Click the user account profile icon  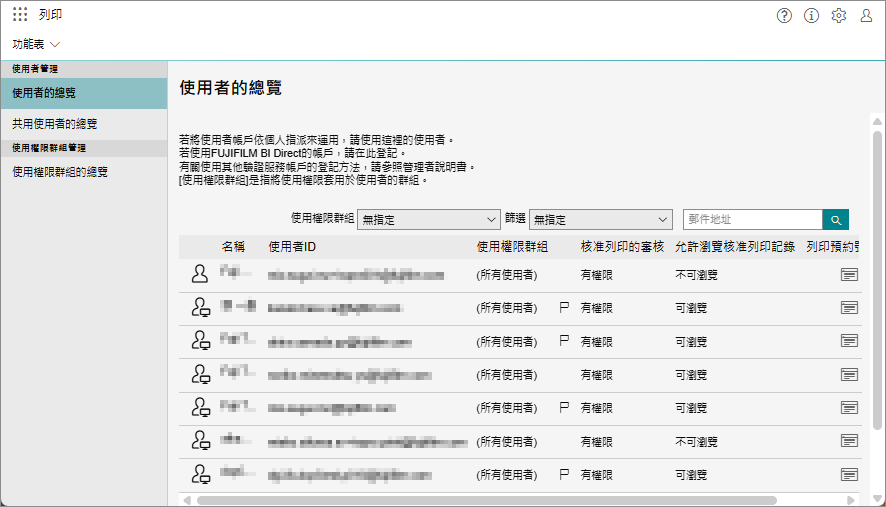(x=866, y=15)
